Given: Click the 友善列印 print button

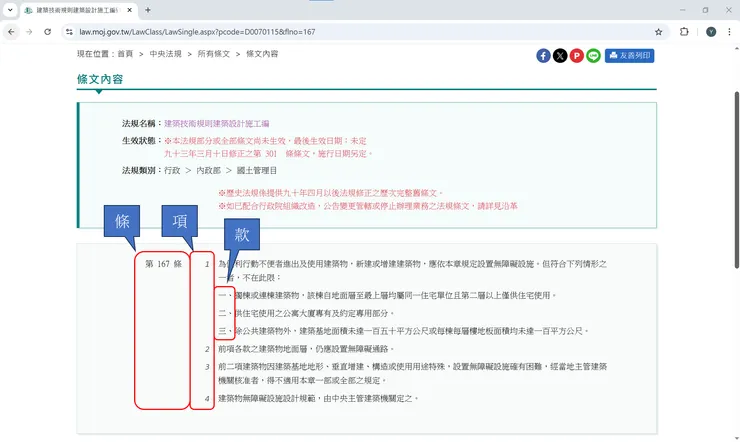Looking at the screenshot, I should pos(629,56).
